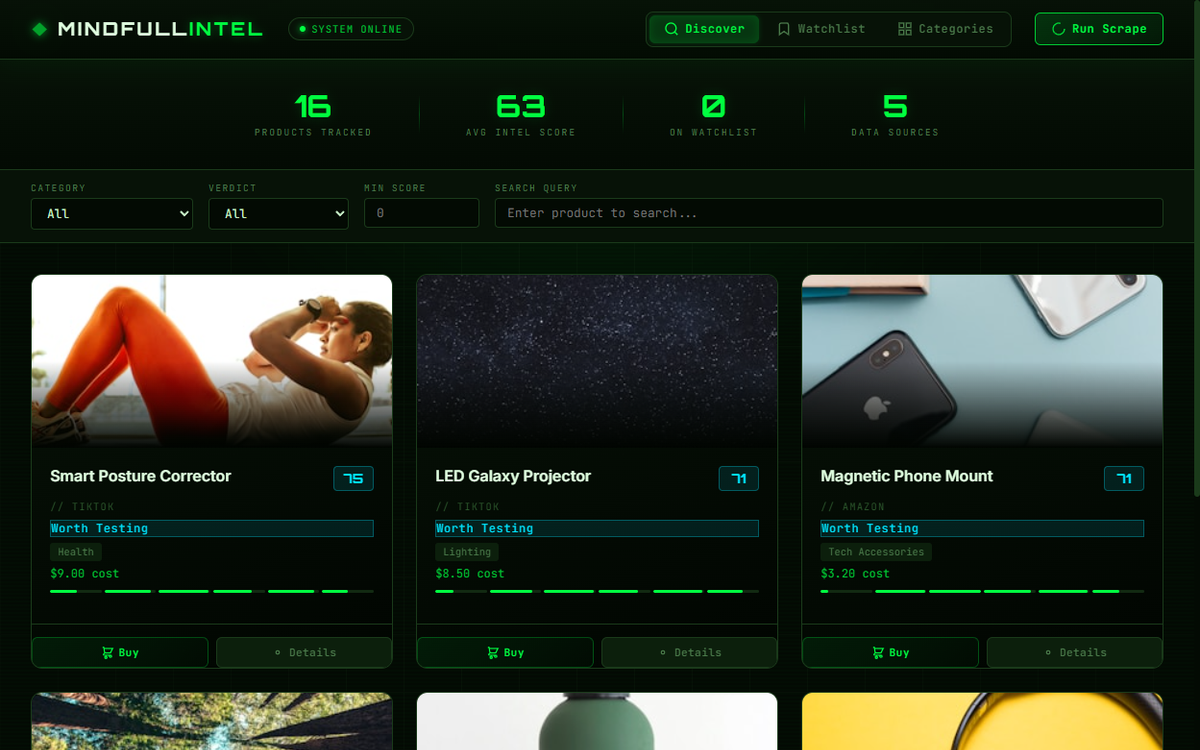The height and width of the screenshot is (750, 1200).
Task: Click score bars on LED Galaxy Projector card
Action: (x=597, y=591)
